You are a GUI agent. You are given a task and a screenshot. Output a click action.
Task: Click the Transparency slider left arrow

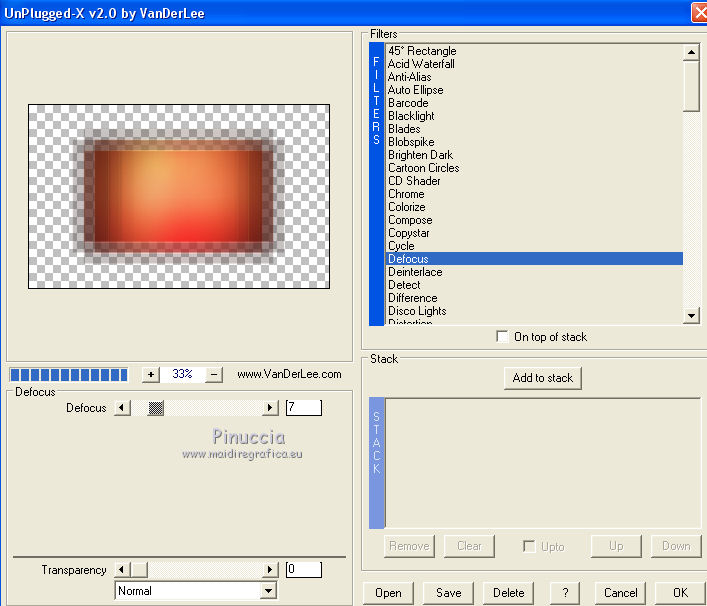122,569
